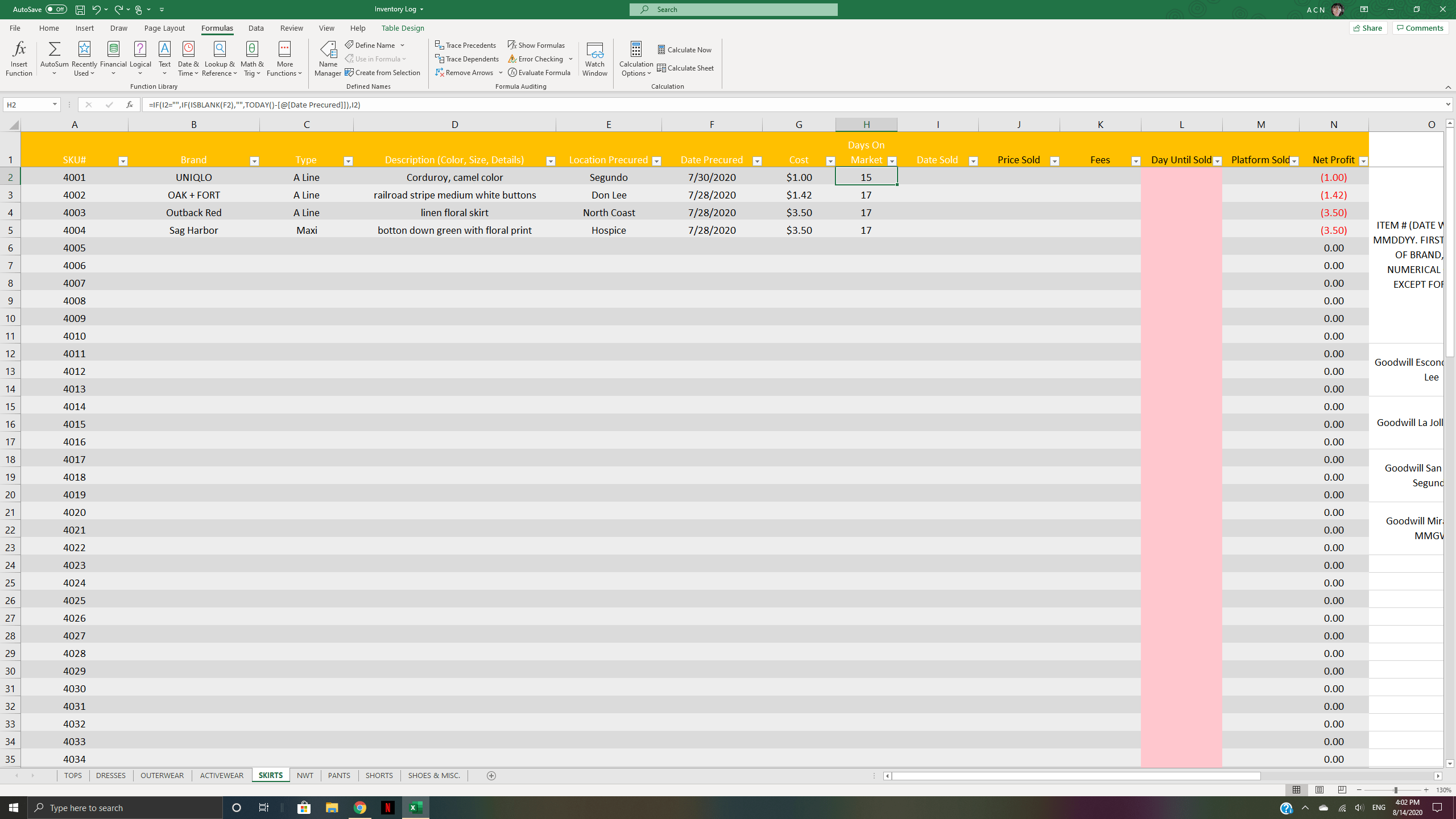Open the Home ribbon tab
The image size is (1456, 819).
click(49, 28)
